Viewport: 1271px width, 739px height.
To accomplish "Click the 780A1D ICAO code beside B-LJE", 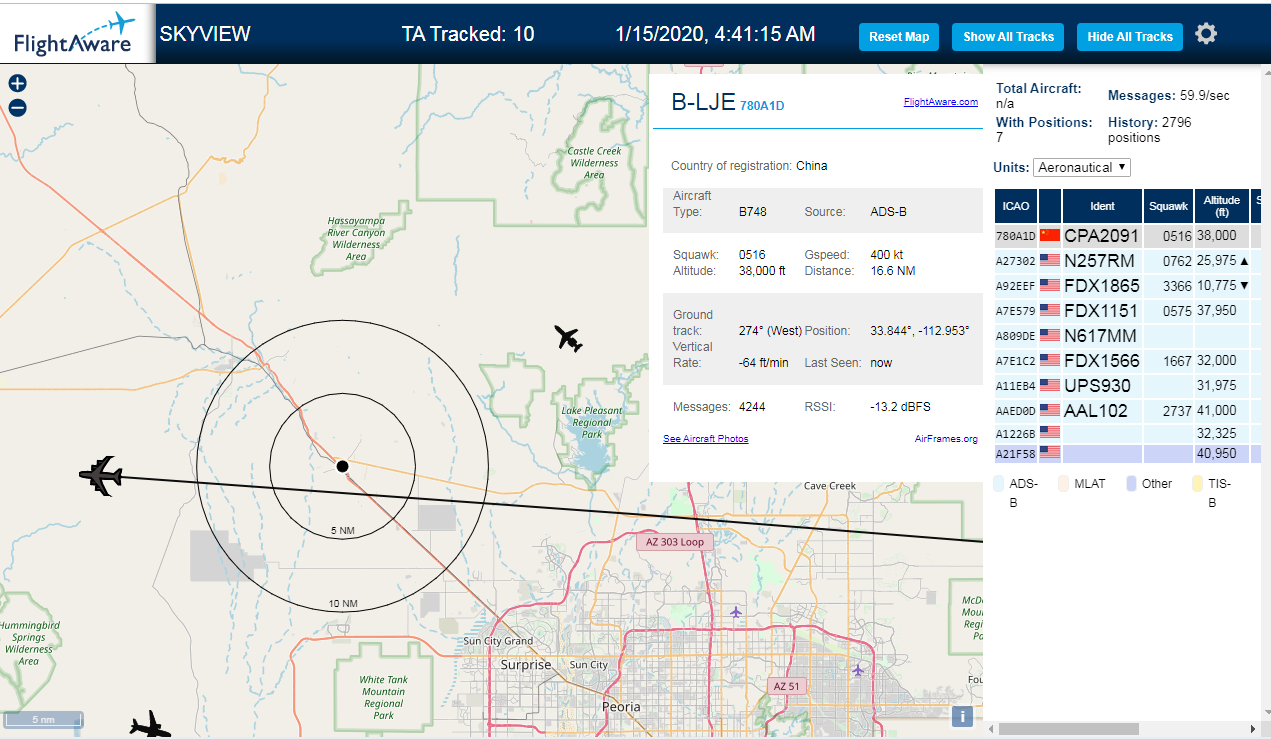I will pos(762,106).
